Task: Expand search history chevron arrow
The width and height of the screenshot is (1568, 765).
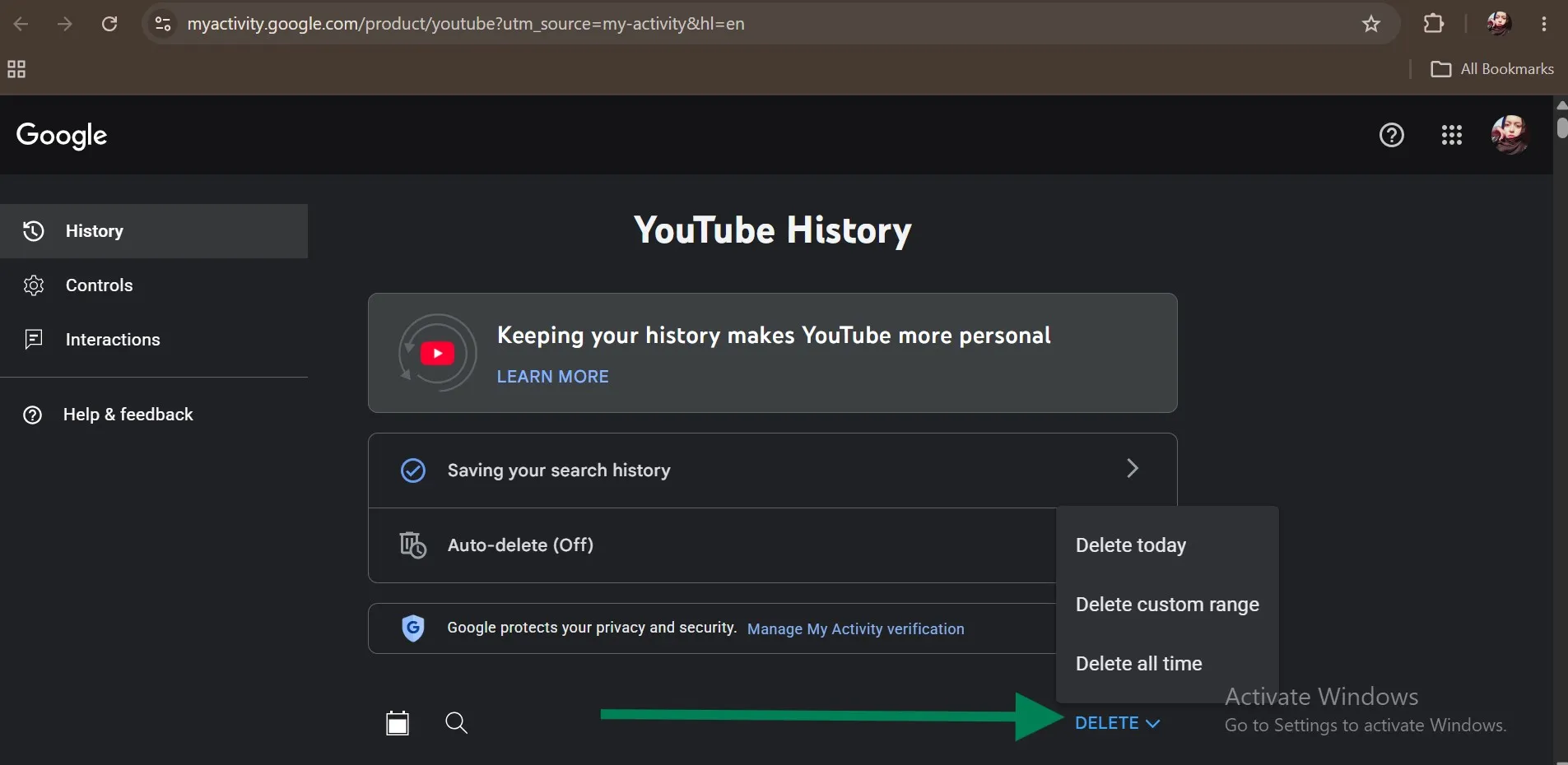Action: [1133, 469]
